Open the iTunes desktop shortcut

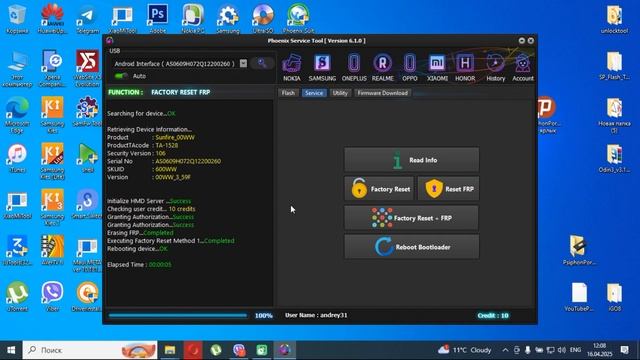[17, 159]
